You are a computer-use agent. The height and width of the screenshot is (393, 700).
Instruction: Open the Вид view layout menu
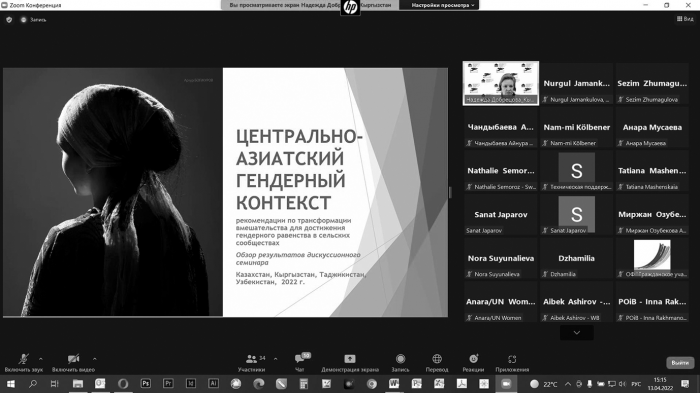[x=685, y=19]
